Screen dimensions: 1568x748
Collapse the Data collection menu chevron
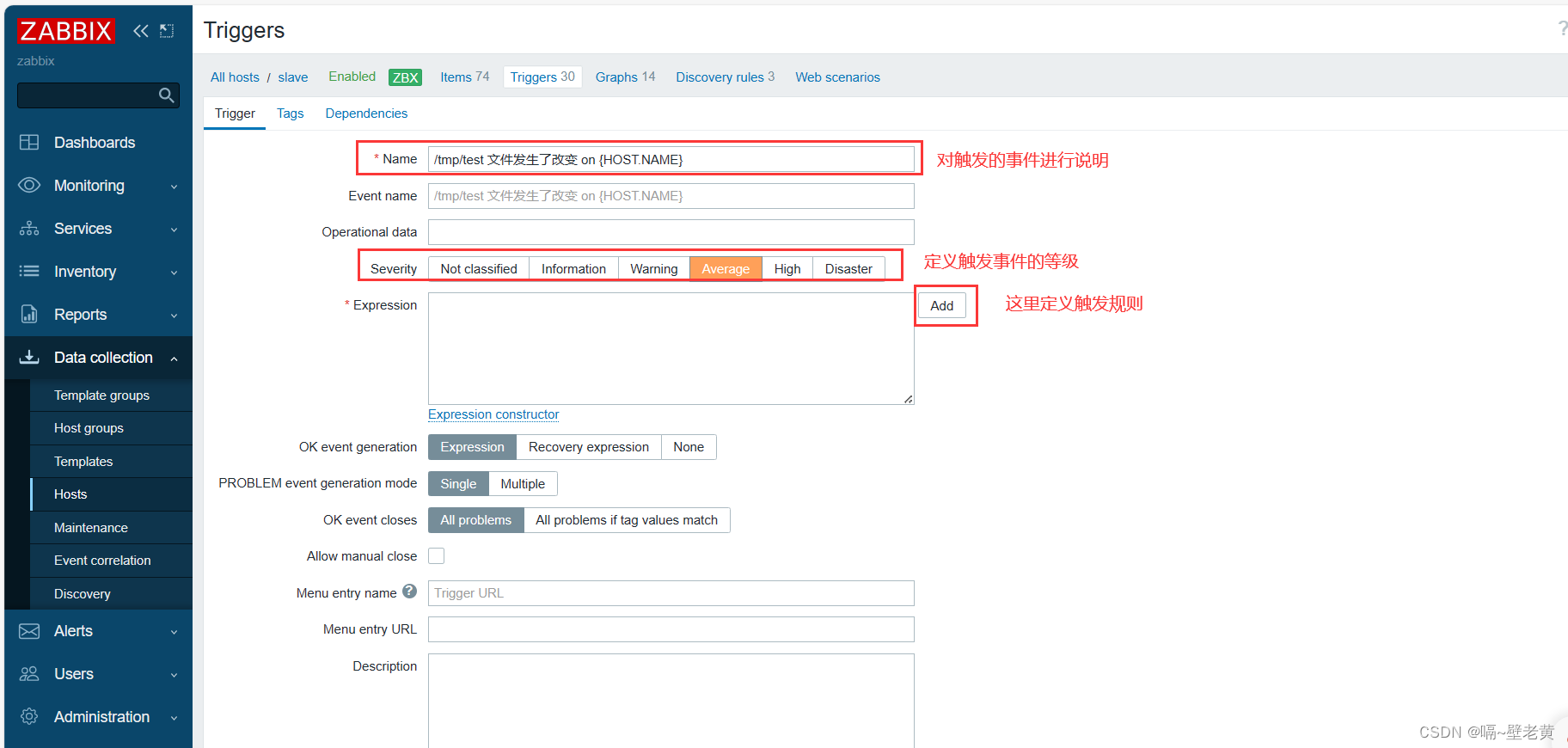(x=175, y=359)
